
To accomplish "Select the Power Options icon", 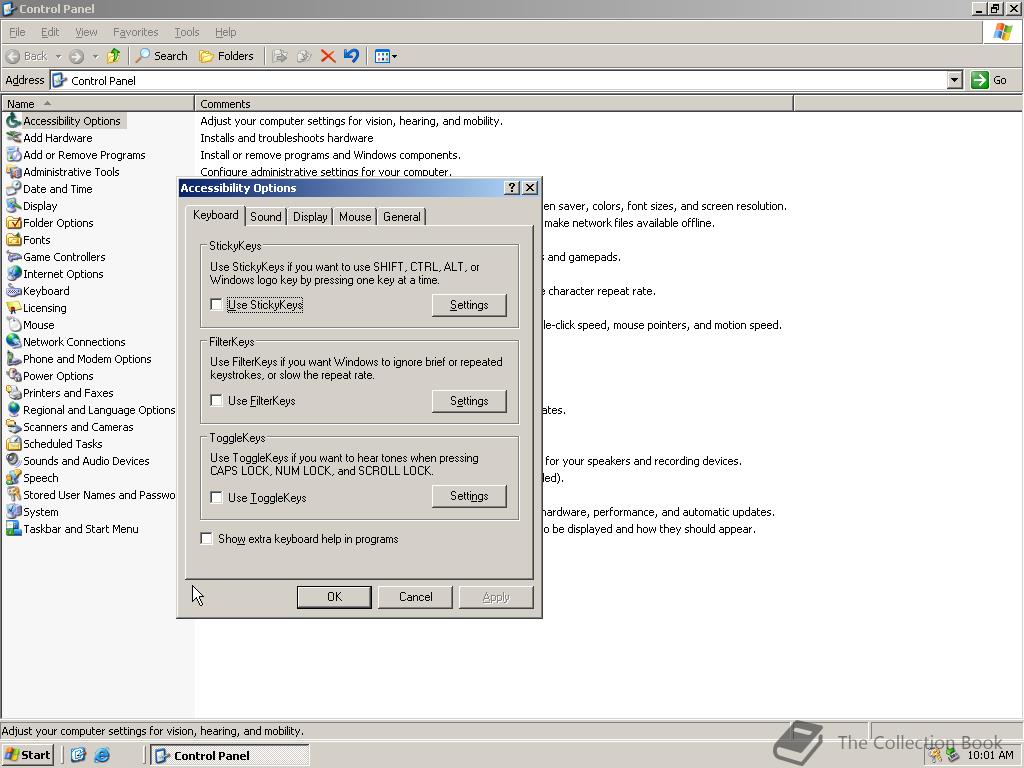I will tap(13, 376).
